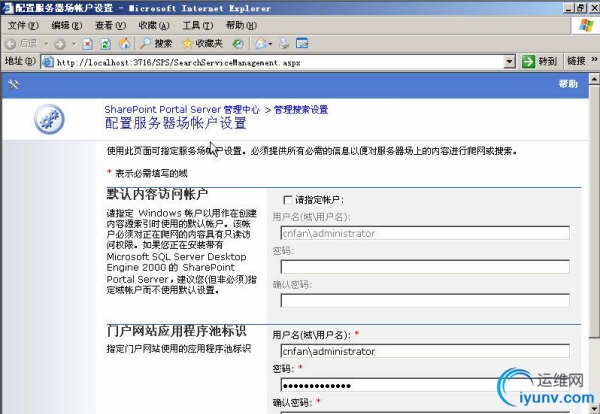The image size is (600, 414).
Task: Click the Forward arrow toolbar icon
Action: tap(59, 44)
